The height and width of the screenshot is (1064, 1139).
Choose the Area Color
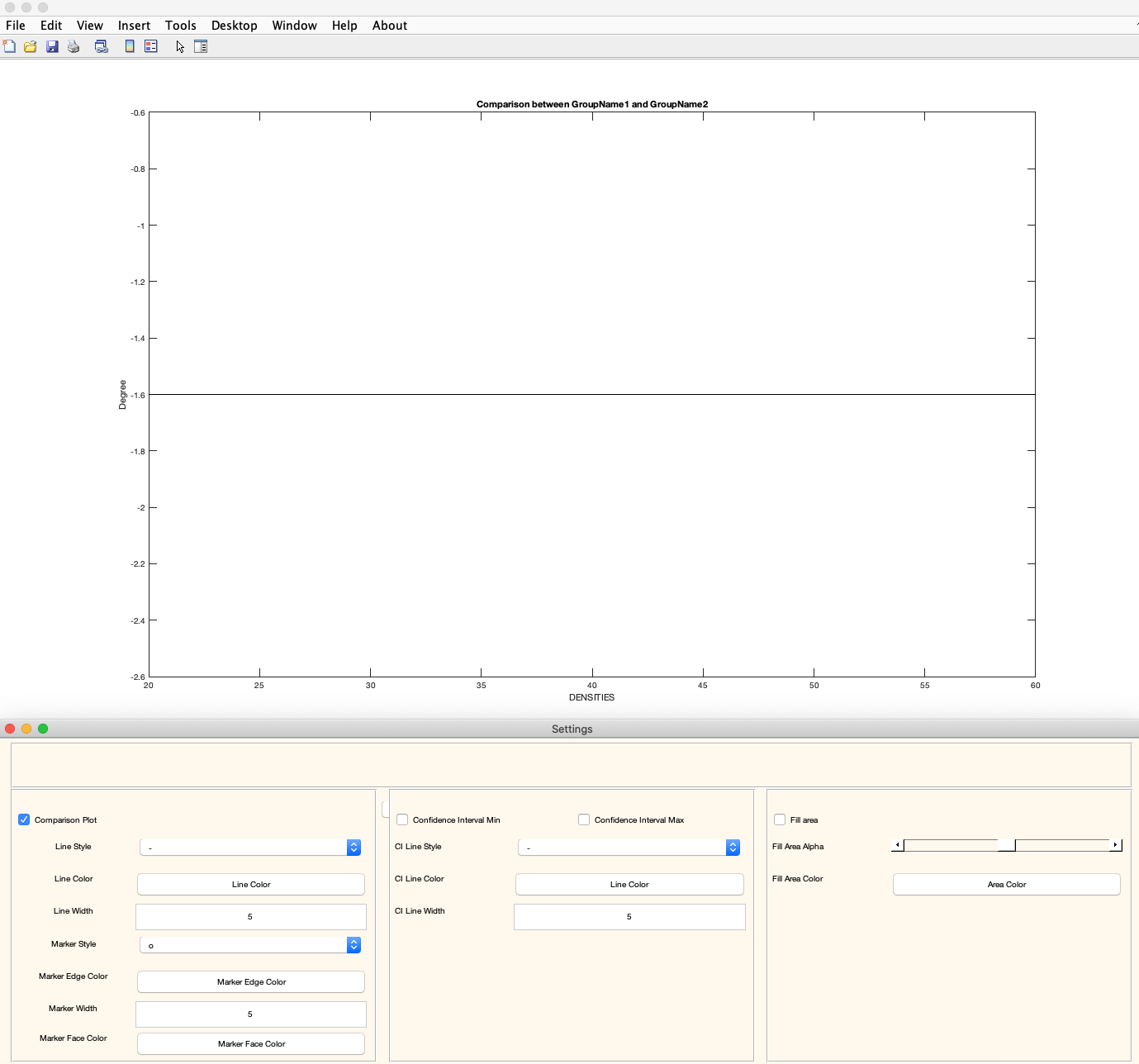[1006, 884]
